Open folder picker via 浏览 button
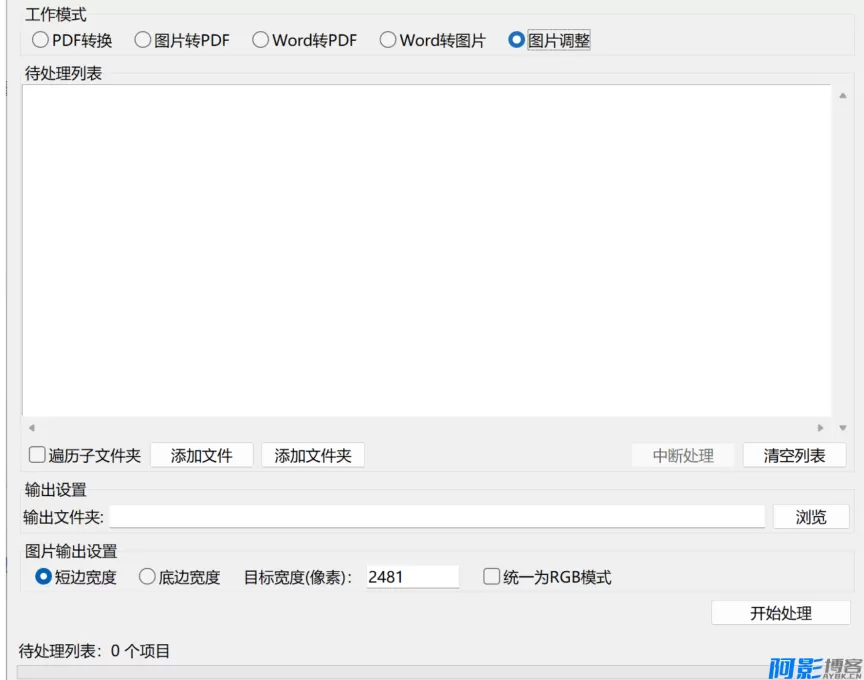Viewport: 864px width, 680px height. 811,516
